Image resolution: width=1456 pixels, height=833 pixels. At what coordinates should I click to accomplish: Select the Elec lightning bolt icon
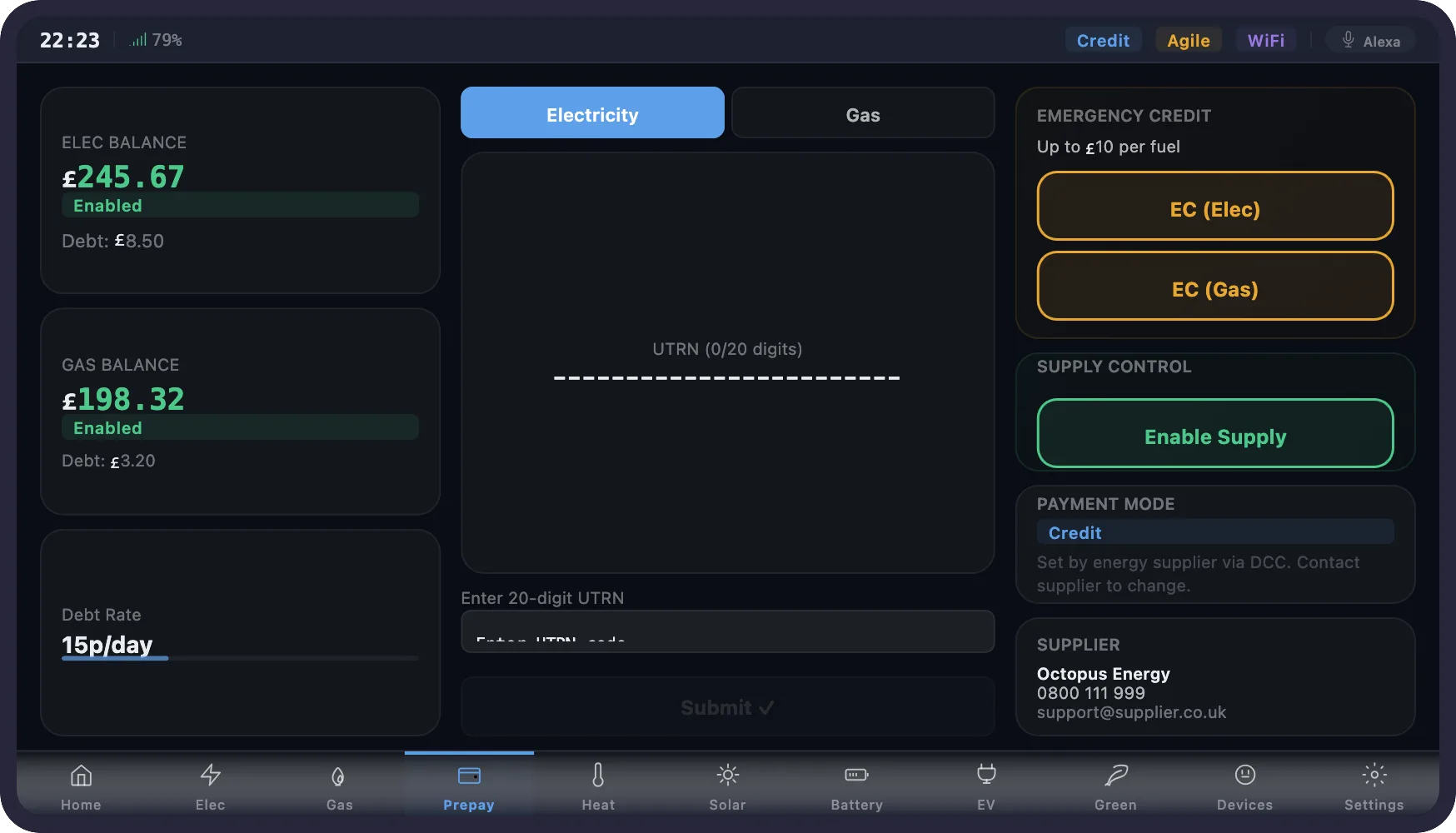pyautogui.click(x=210, y=786)
